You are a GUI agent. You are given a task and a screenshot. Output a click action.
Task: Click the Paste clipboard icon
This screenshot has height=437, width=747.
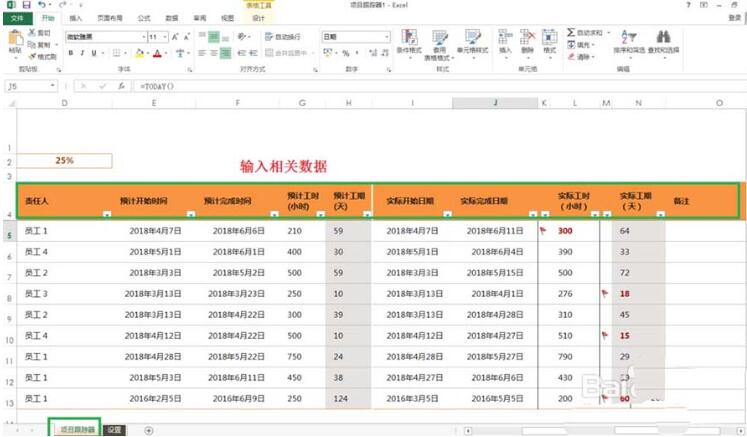click(15, 38)
